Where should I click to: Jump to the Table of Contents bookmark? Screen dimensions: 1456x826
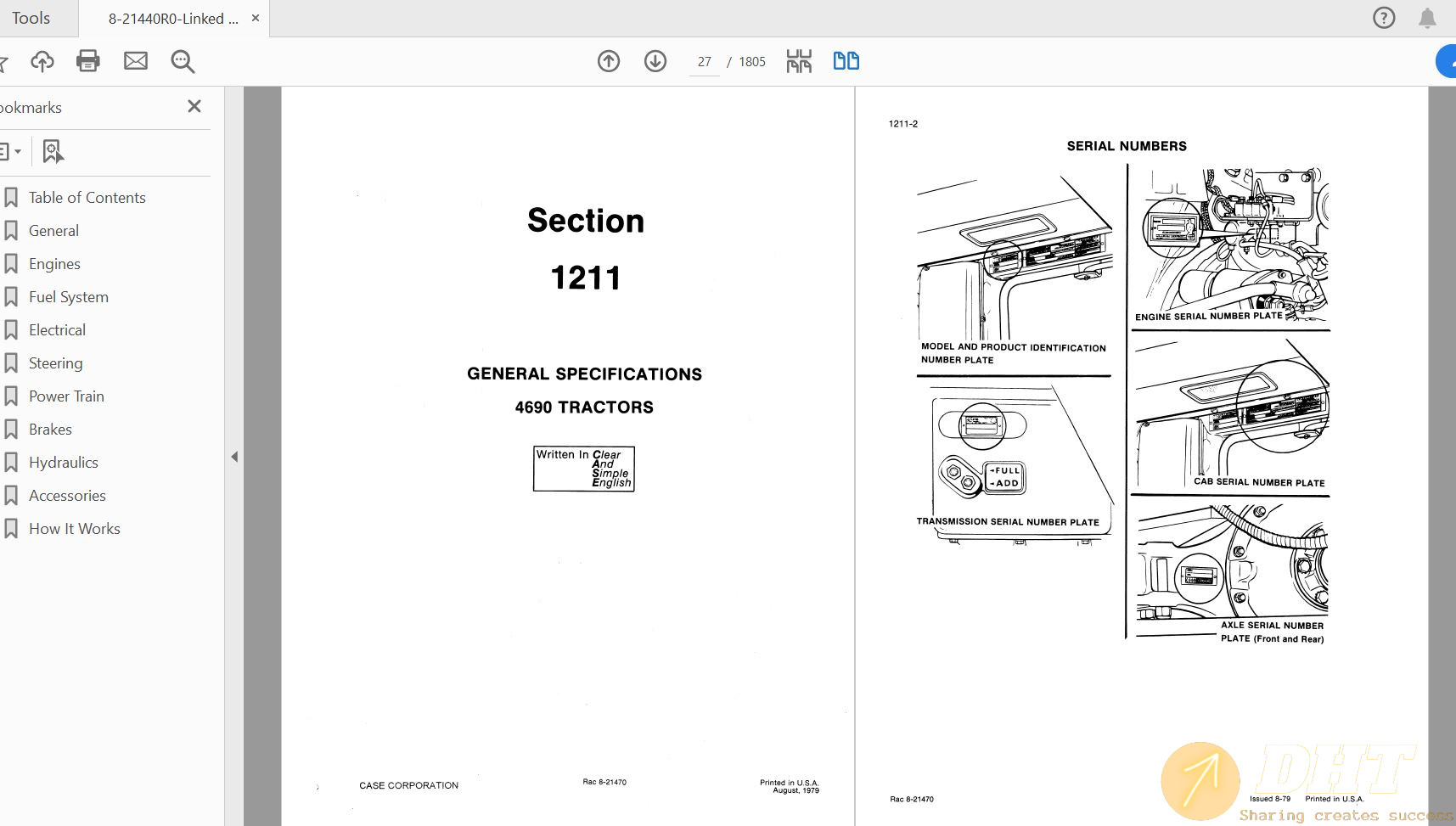pos(87,197)
